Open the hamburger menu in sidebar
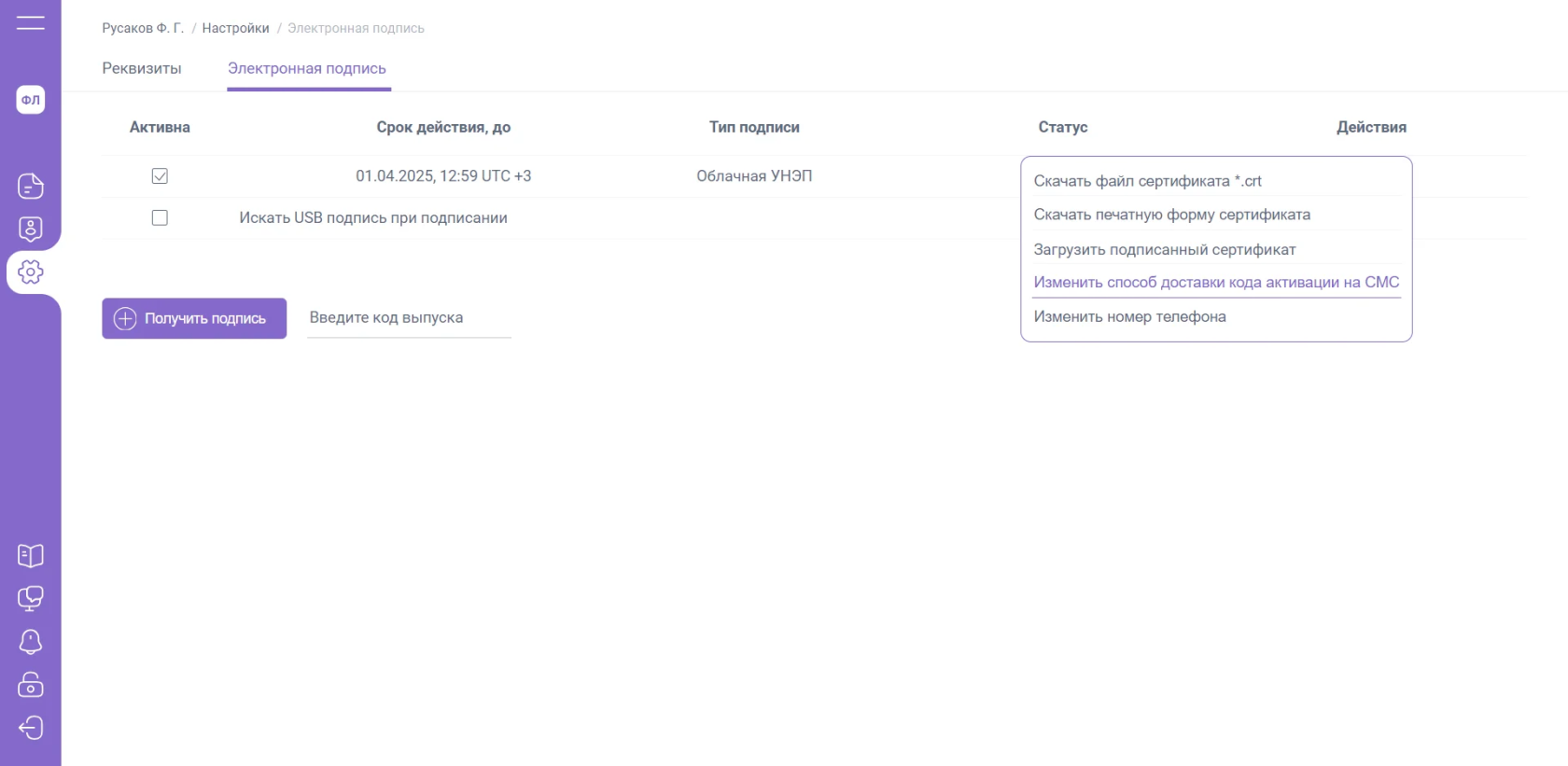 (x=30, y=22)
